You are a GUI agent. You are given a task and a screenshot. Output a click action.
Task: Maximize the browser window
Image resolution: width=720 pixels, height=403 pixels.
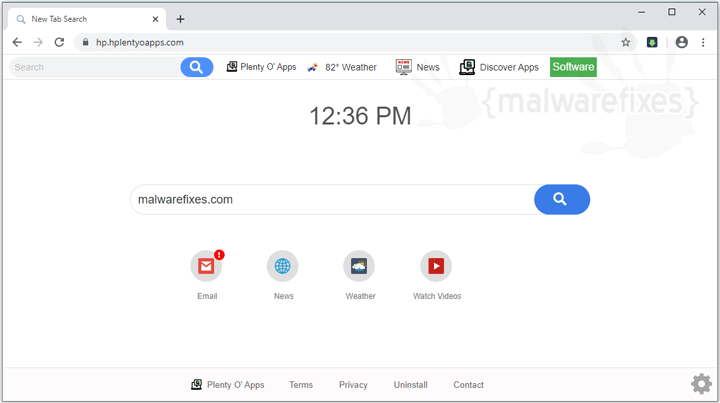pyautogui.click(x=672, y=12)
